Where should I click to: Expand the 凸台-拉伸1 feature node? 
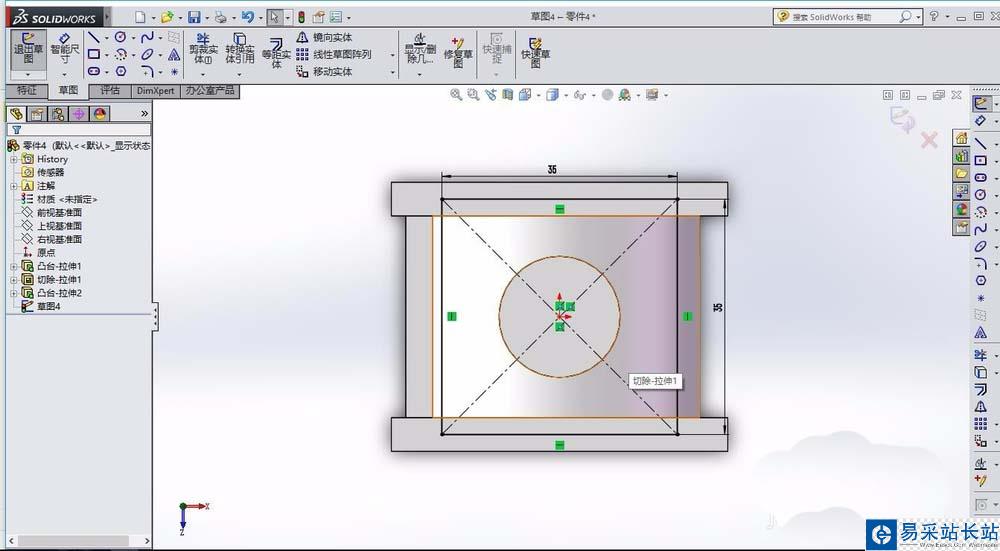tap(13, 267)
